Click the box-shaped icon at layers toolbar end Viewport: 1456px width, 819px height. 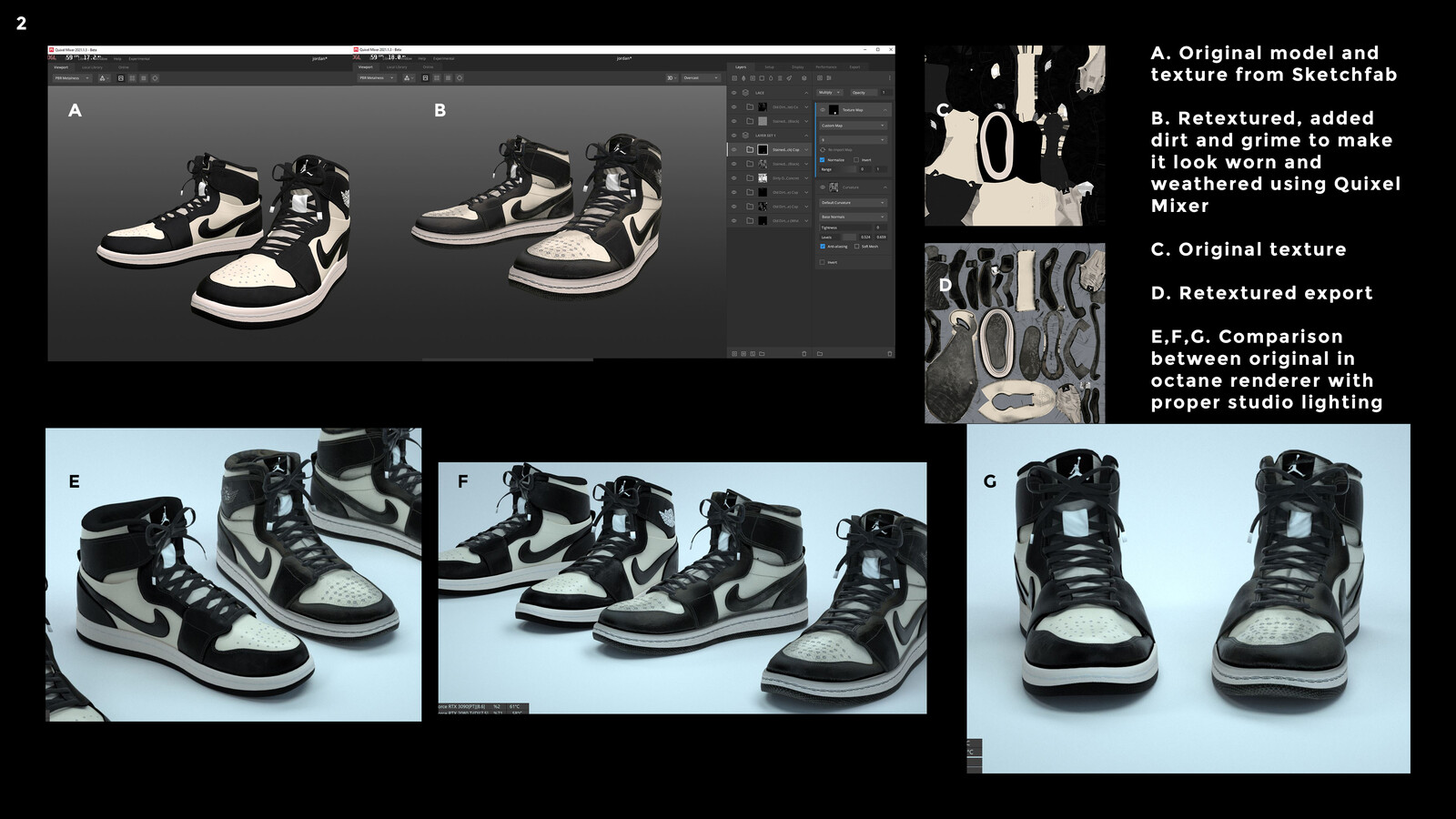coord(804,78)
